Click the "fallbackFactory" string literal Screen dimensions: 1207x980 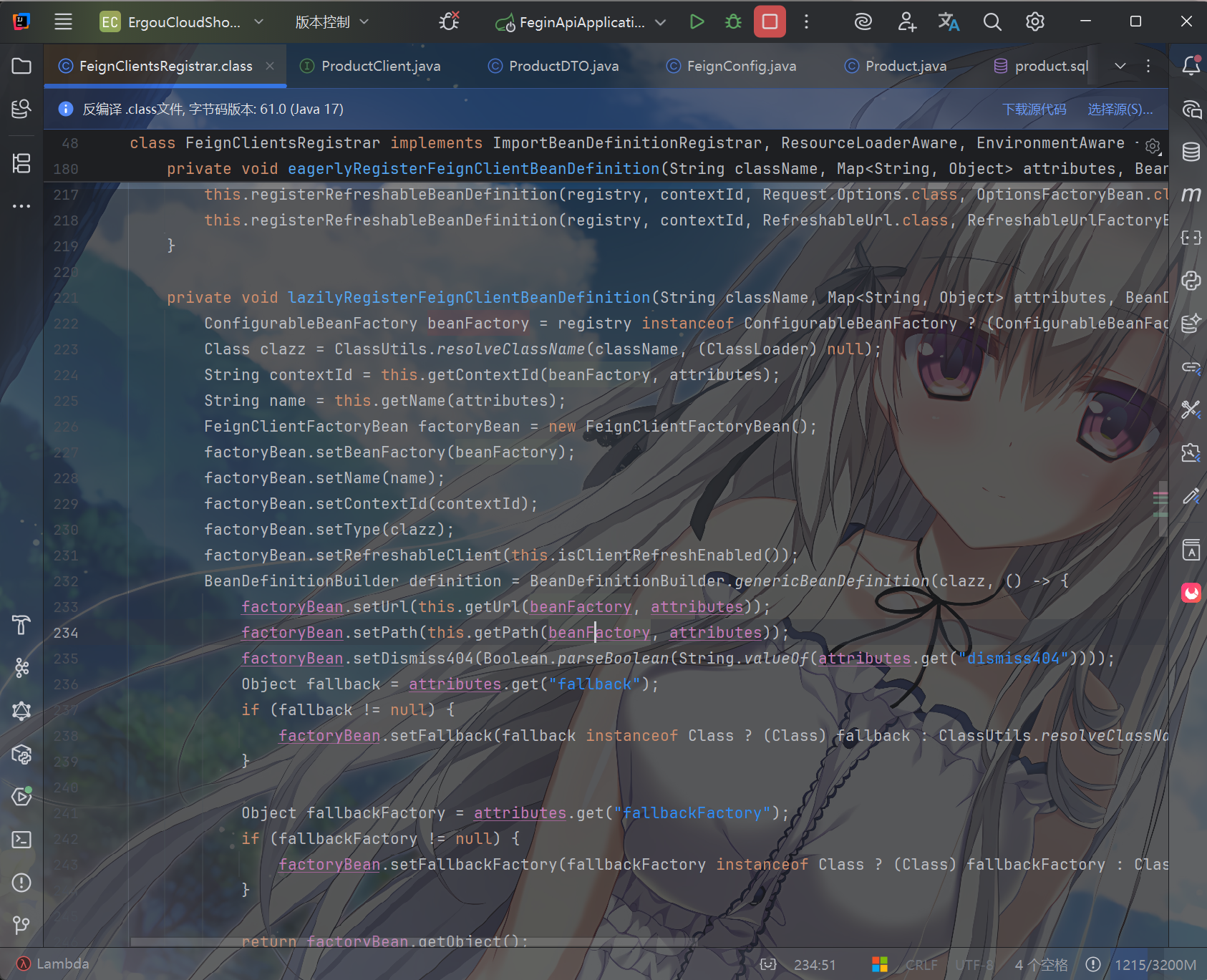pos(692,813)
